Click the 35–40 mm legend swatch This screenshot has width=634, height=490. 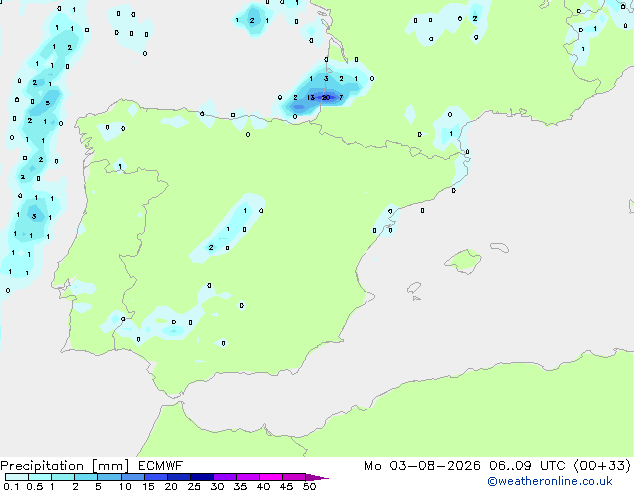coord(247,477)
